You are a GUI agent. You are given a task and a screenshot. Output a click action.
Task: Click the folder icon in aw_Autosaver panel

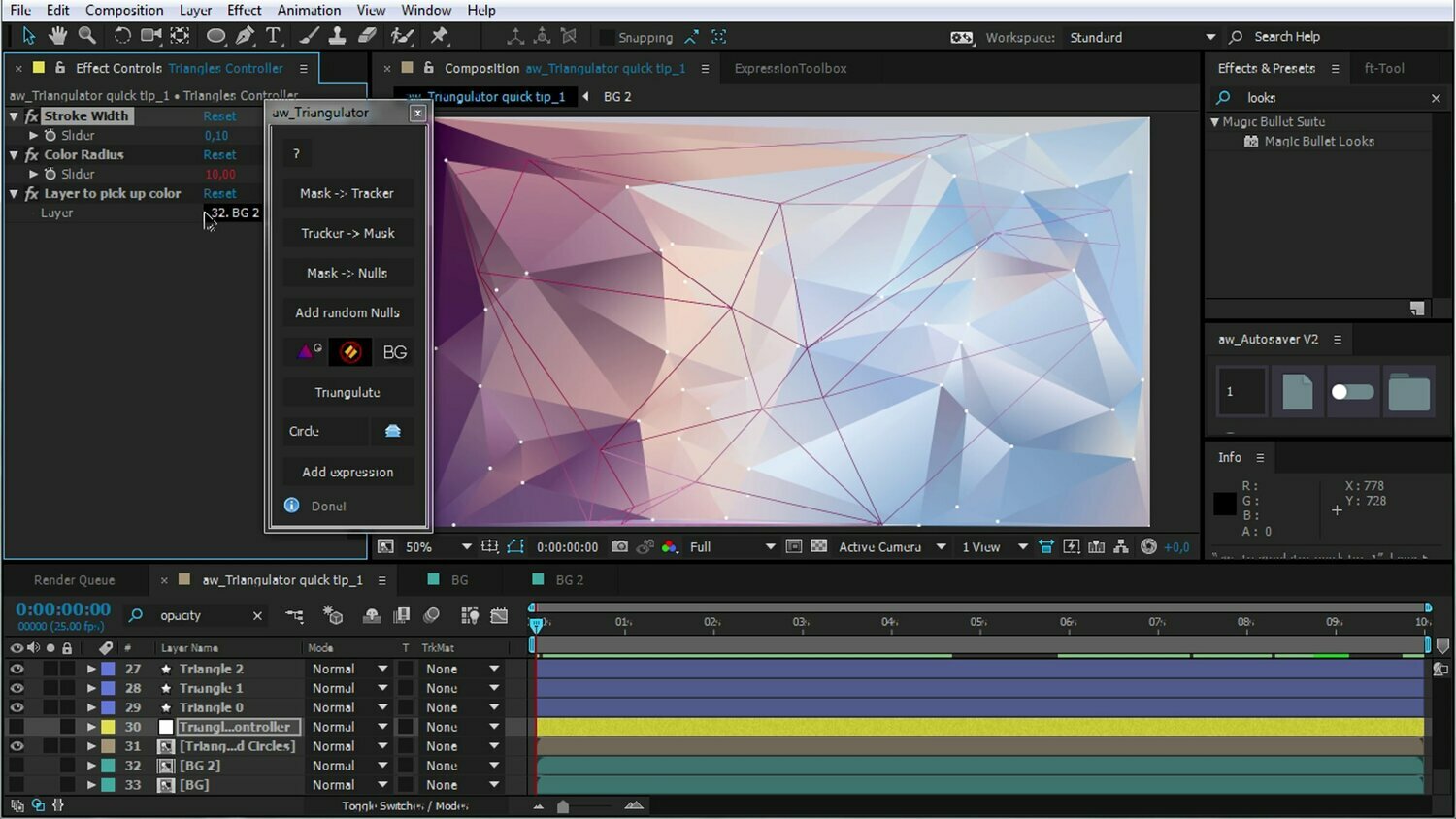[1408, 392]
